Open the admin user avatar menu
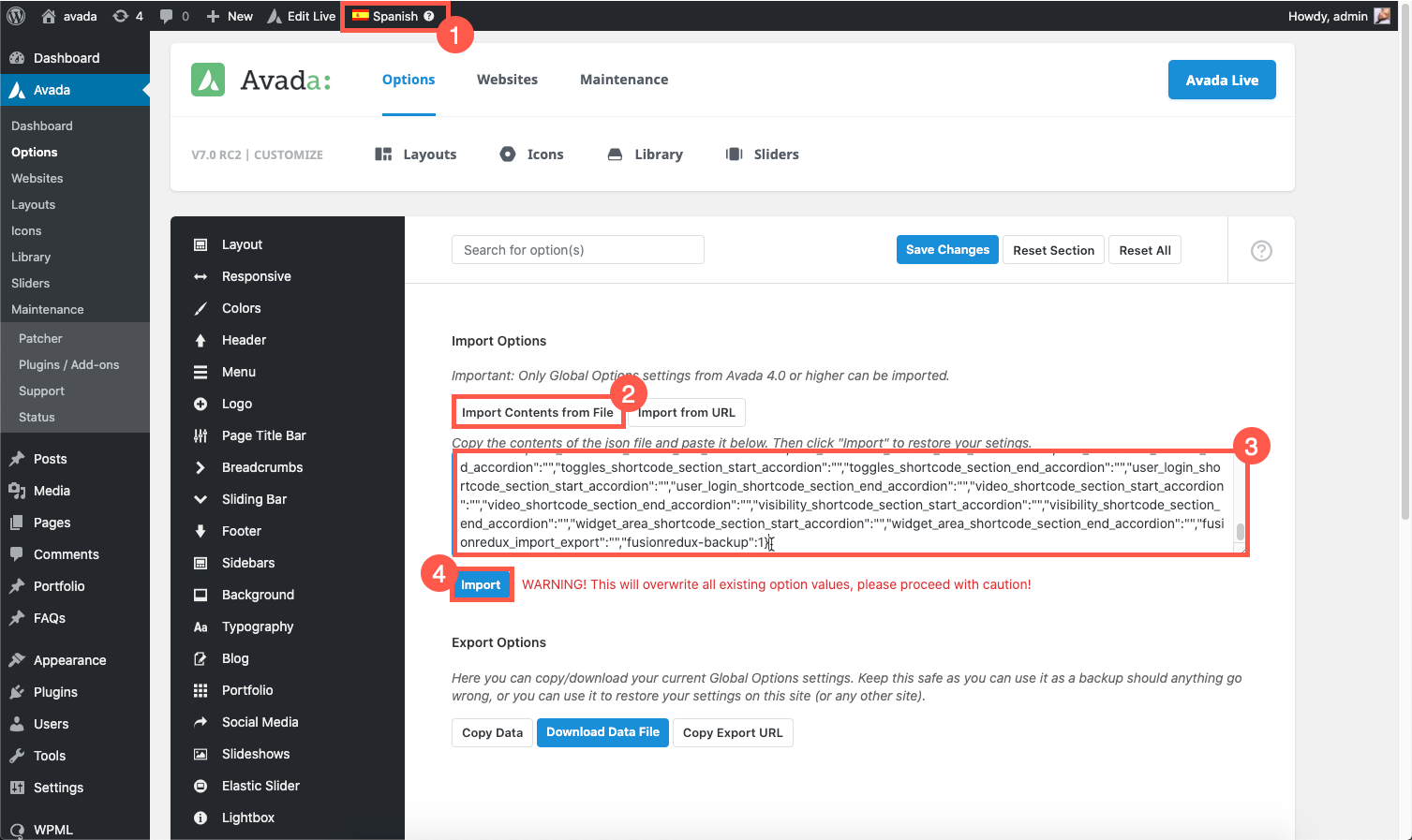 (1382, 16)
